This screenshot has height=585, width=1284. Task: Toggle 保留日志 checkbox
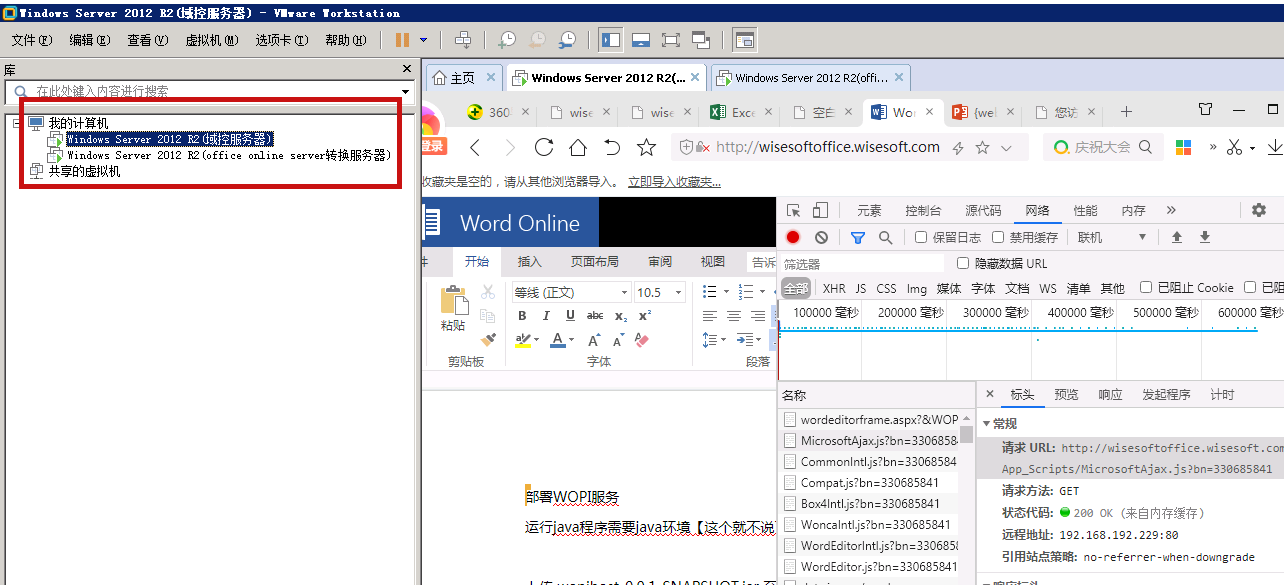(x=921, y=237)
